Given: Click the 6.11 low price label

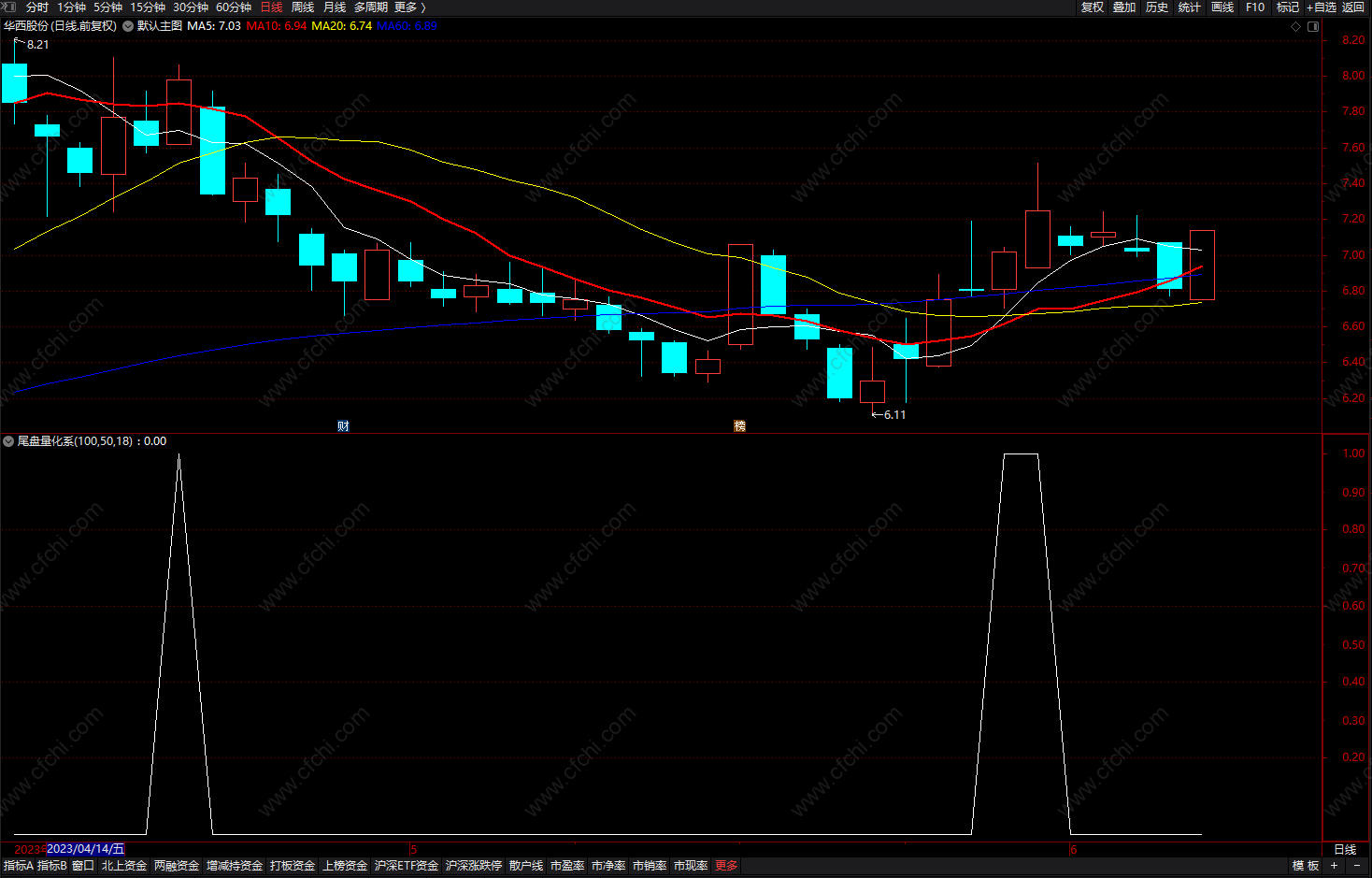Looking at the screenshot, I should 894,415.
